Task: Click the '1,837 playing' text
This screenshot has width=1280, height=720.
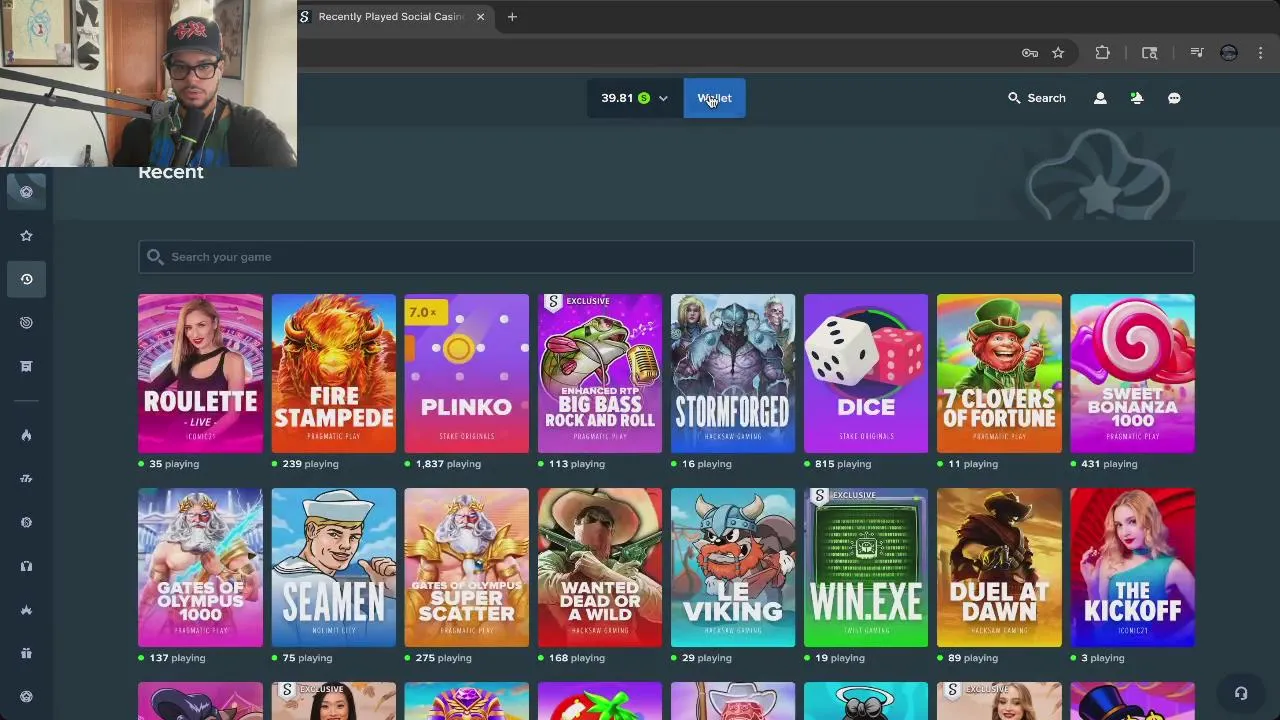Action: point(447,464)
